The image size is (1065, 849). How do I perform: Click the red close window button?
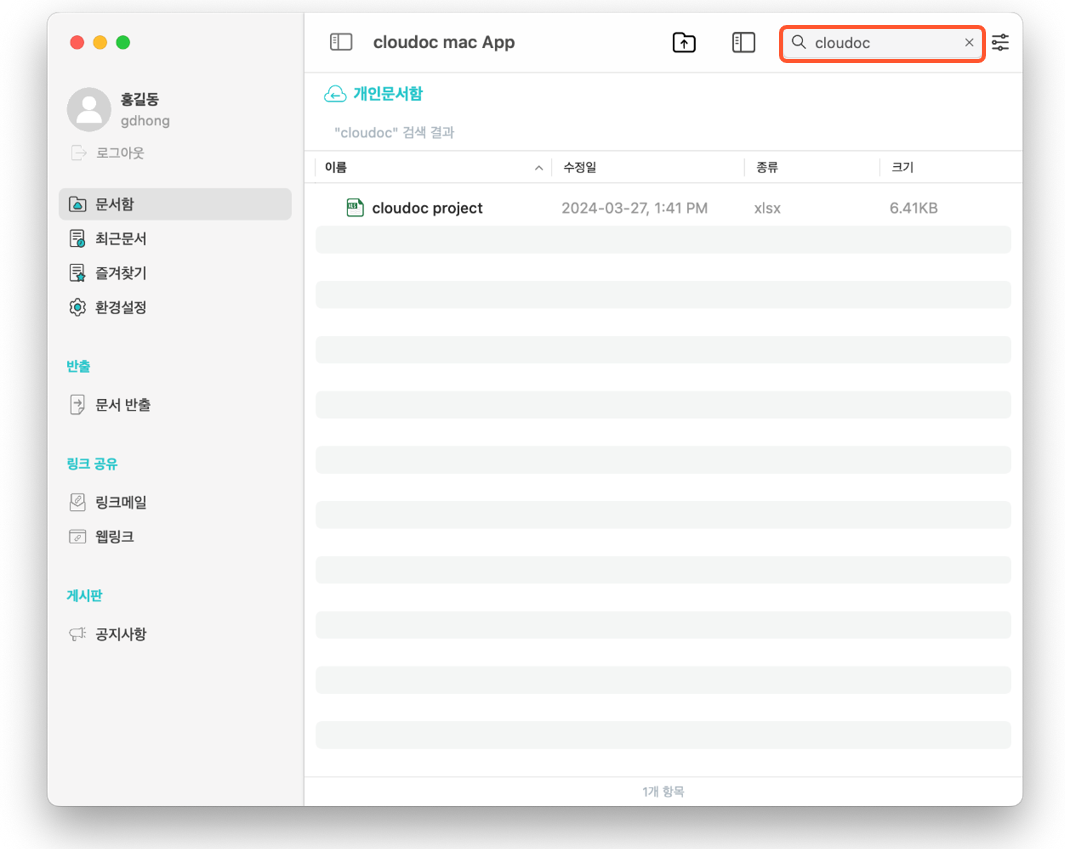pyautogui.click(x=77, y=42)
